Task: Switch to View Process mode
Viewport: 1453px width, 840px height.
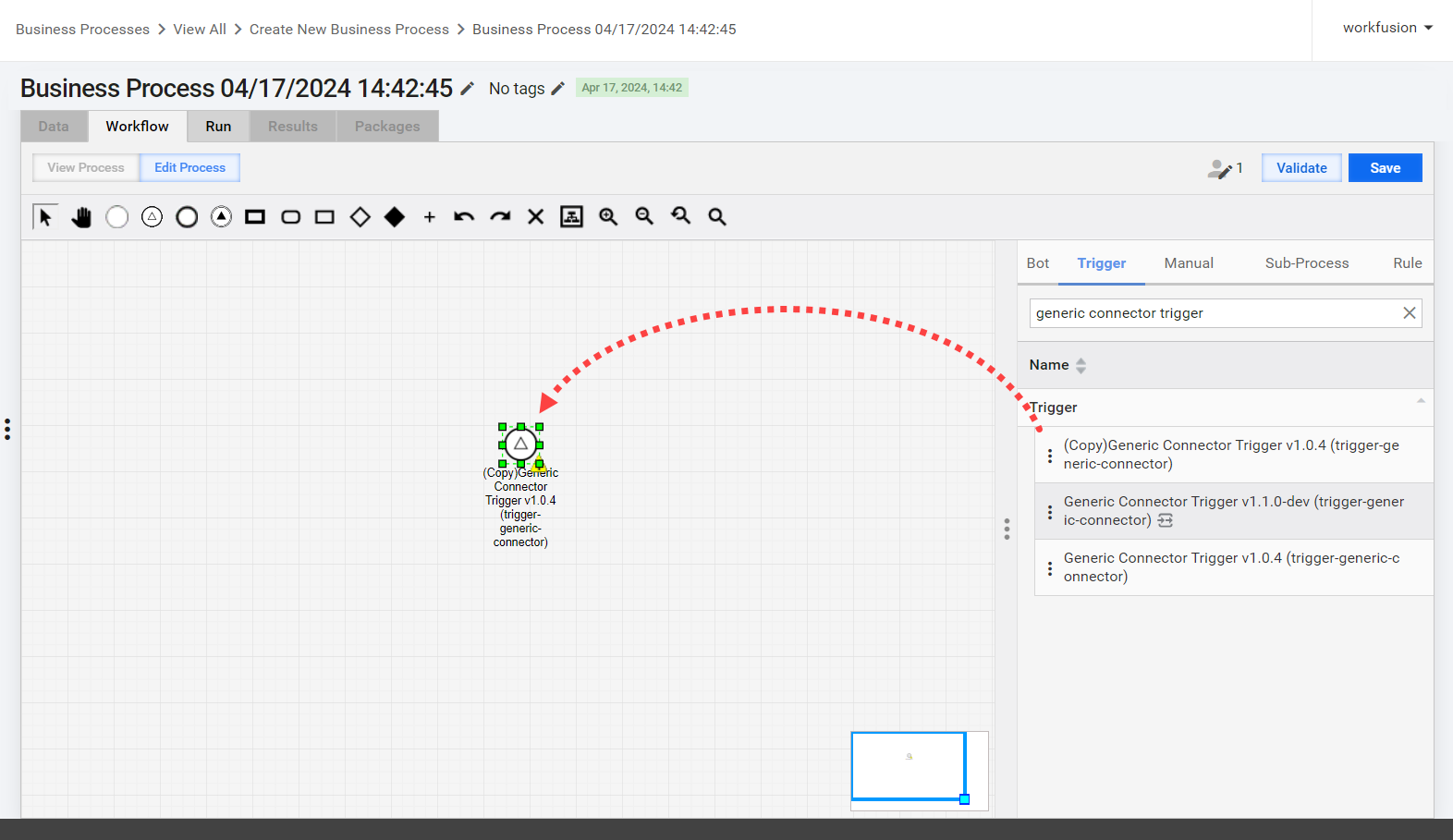Action: coord(86,168)
